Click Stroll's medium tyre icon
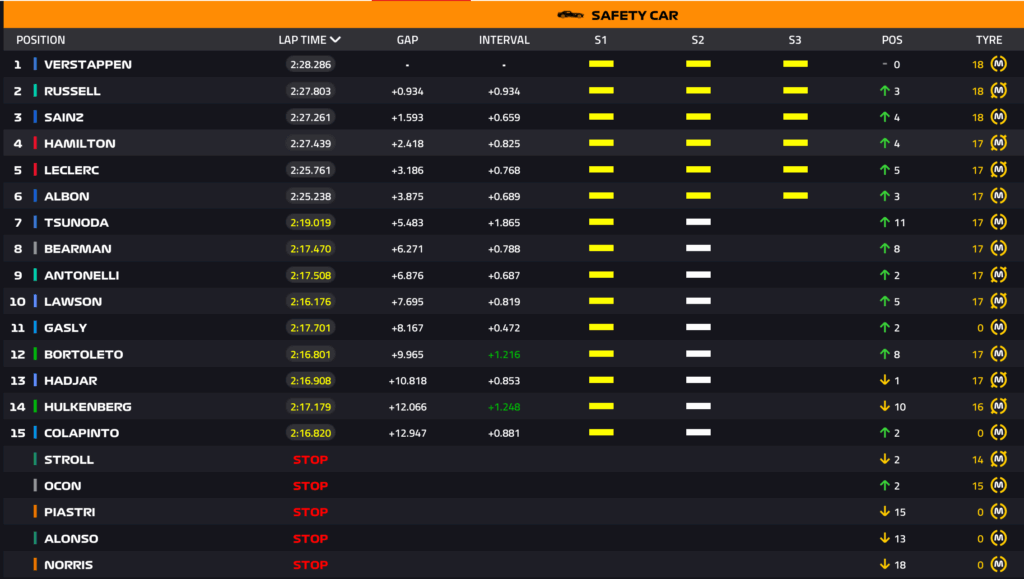Viewport: 1024px width, 579px height. [998, 460]
